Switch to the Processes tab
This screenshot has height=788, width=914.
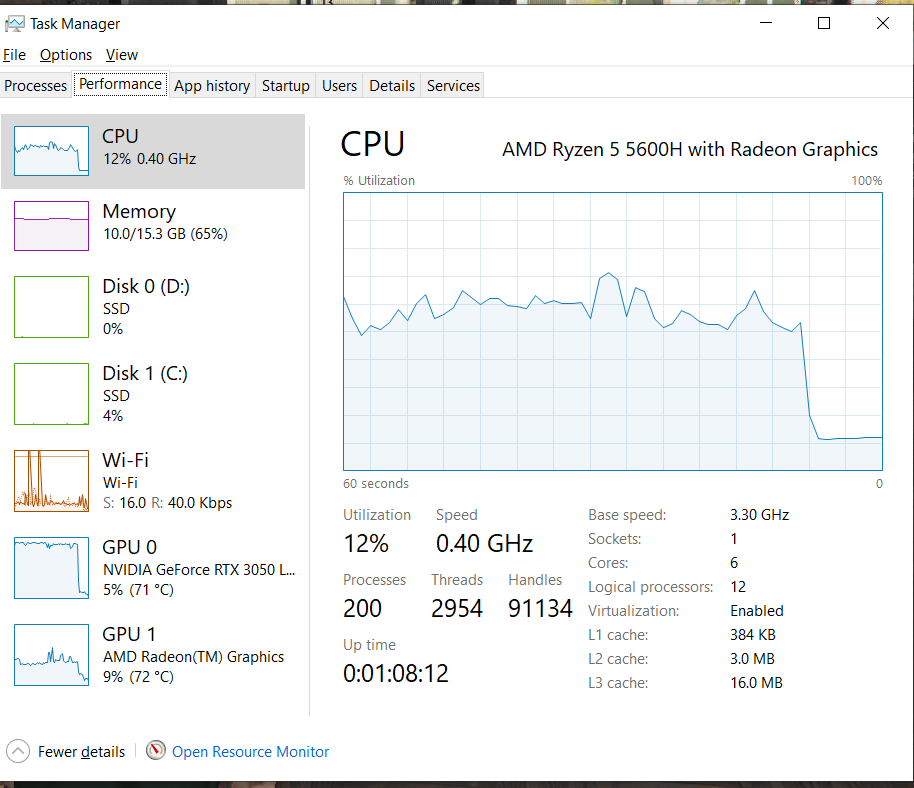(36, 86)
